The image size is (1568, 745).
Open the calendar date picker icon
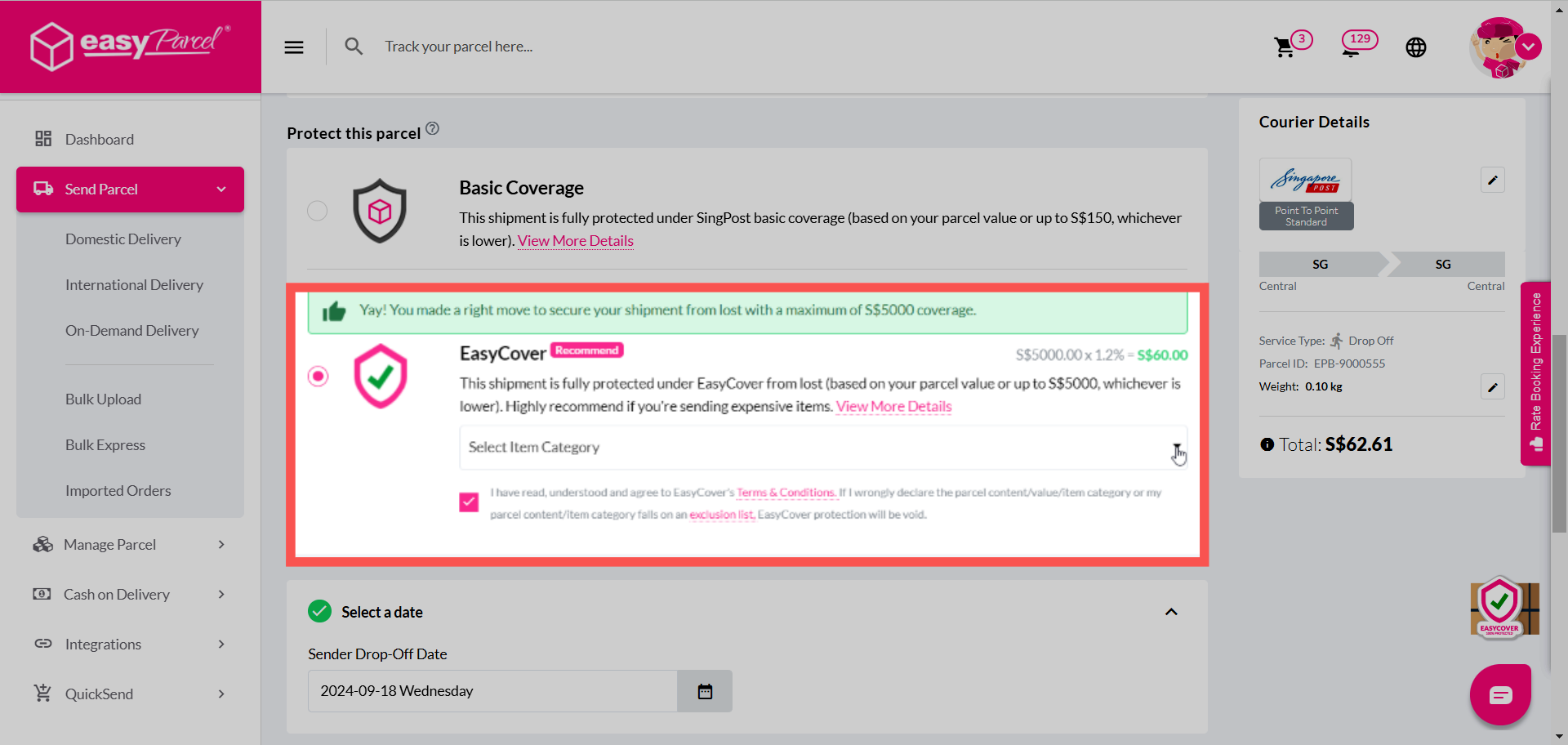[705, 691]
